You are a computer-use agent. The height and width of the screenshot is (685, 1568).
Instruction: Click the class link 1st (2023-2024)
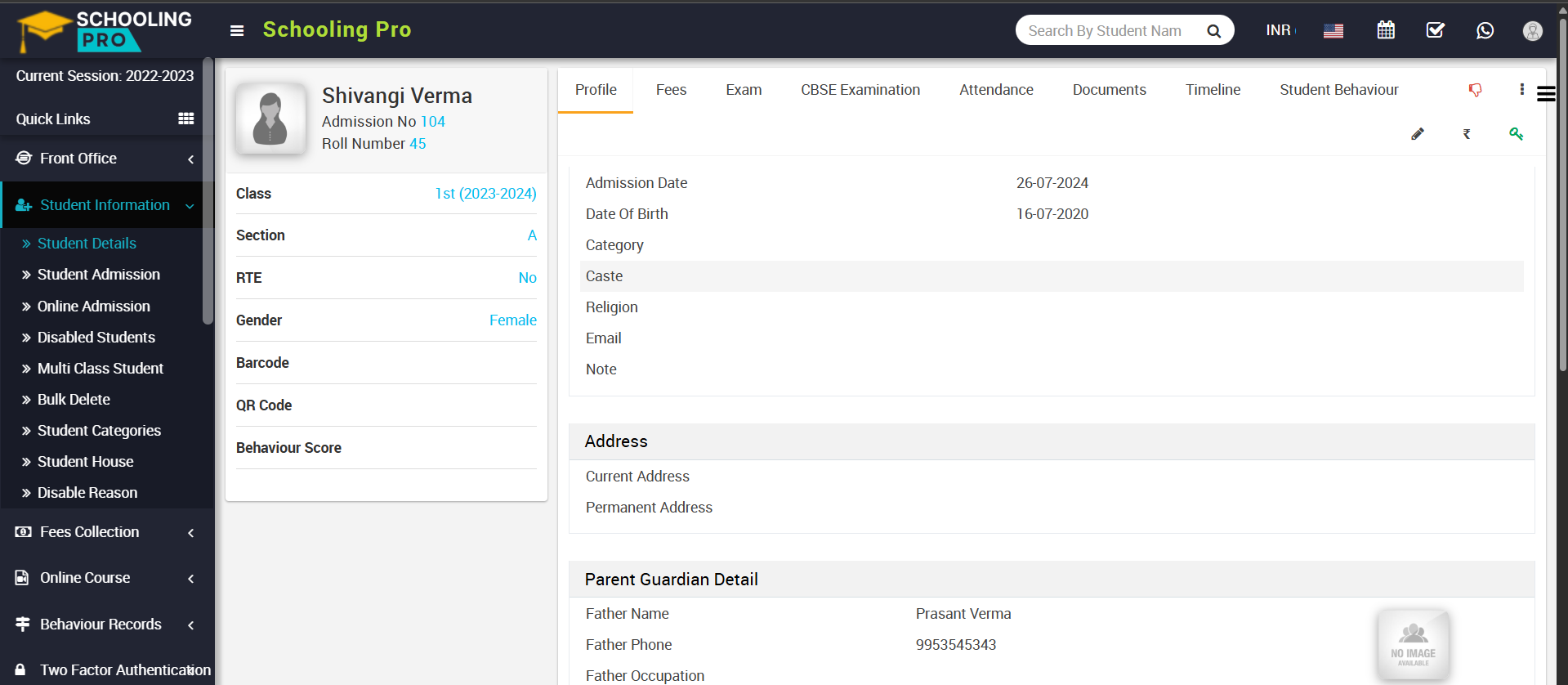(485, 194)
